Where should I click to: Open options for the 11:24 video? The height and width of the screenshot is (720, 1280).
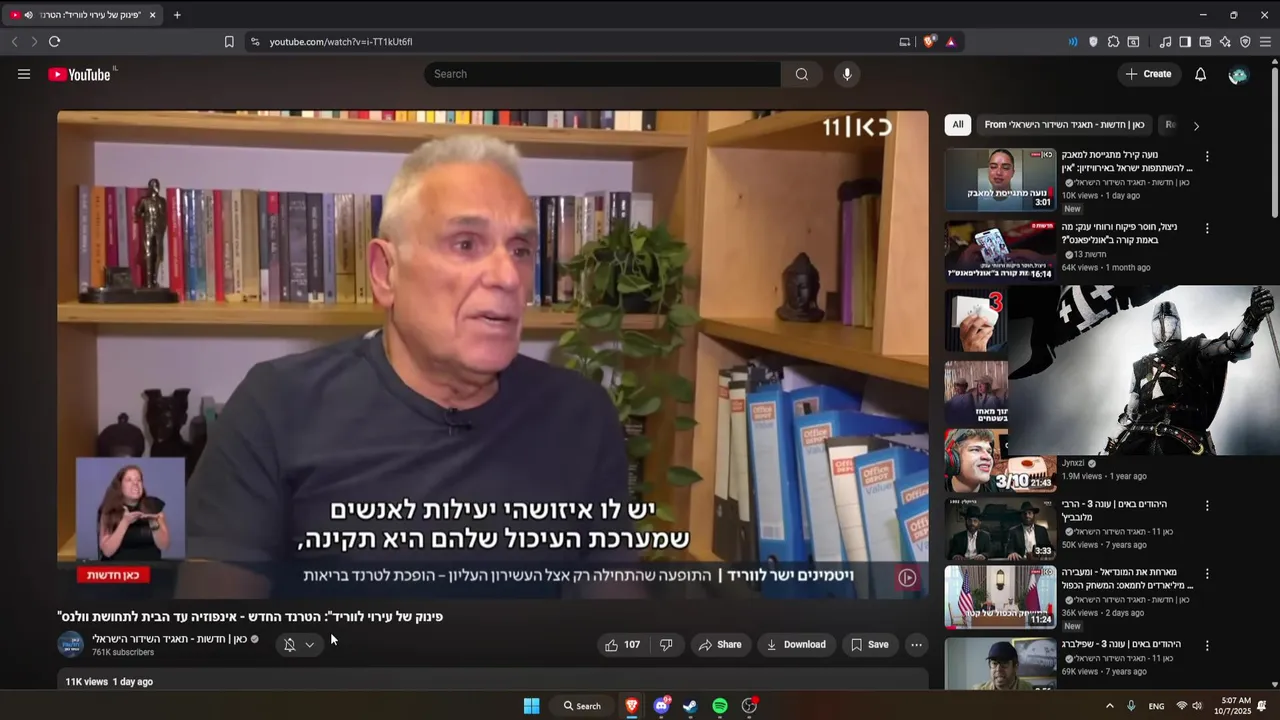[x=1207, y=575]
